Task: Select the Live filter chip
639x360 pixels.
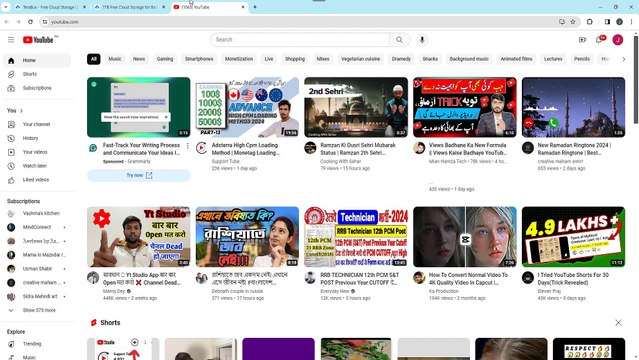Action: (269, 59)
